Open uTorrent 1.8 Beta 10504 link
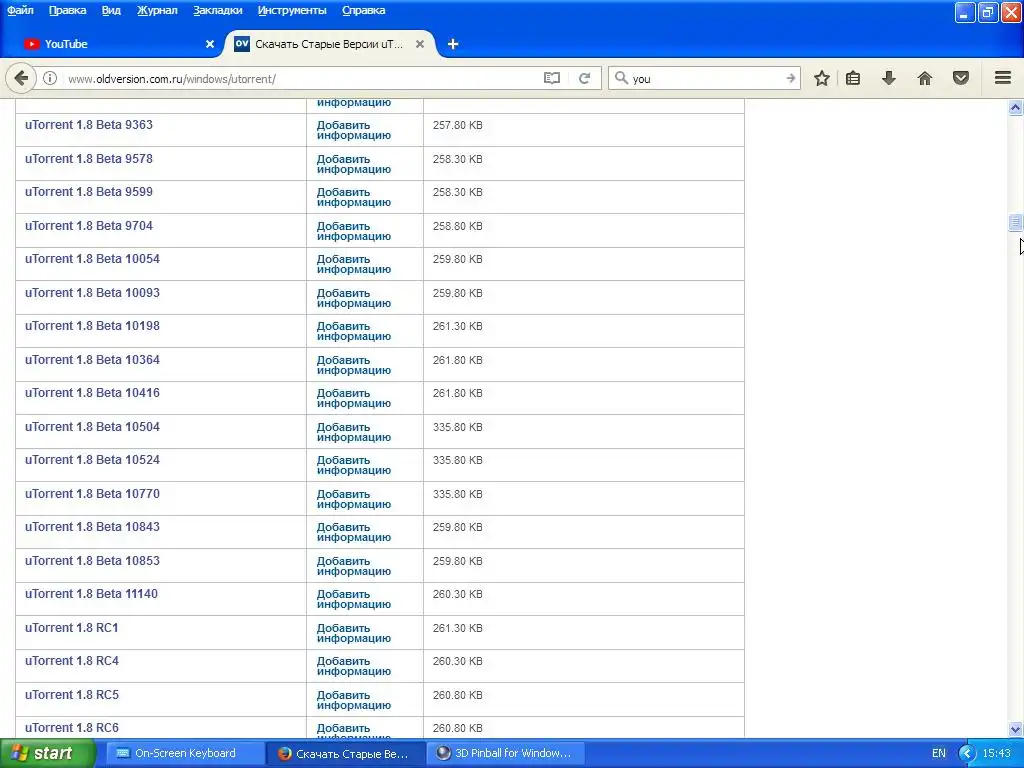Image resolution: width=1024 pixels, height=768 pixels. click(x=92, y=427)
